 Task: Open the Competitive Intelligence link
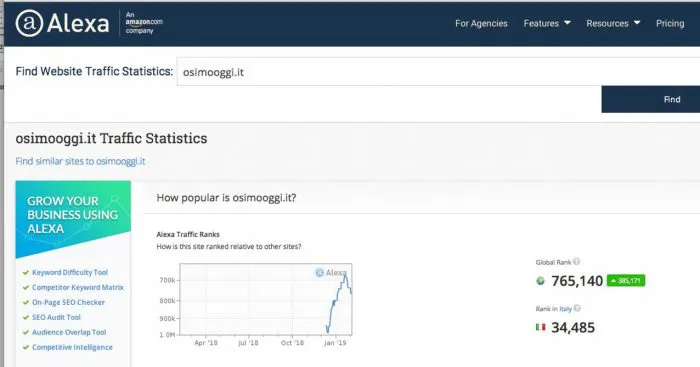coord(72,347)
